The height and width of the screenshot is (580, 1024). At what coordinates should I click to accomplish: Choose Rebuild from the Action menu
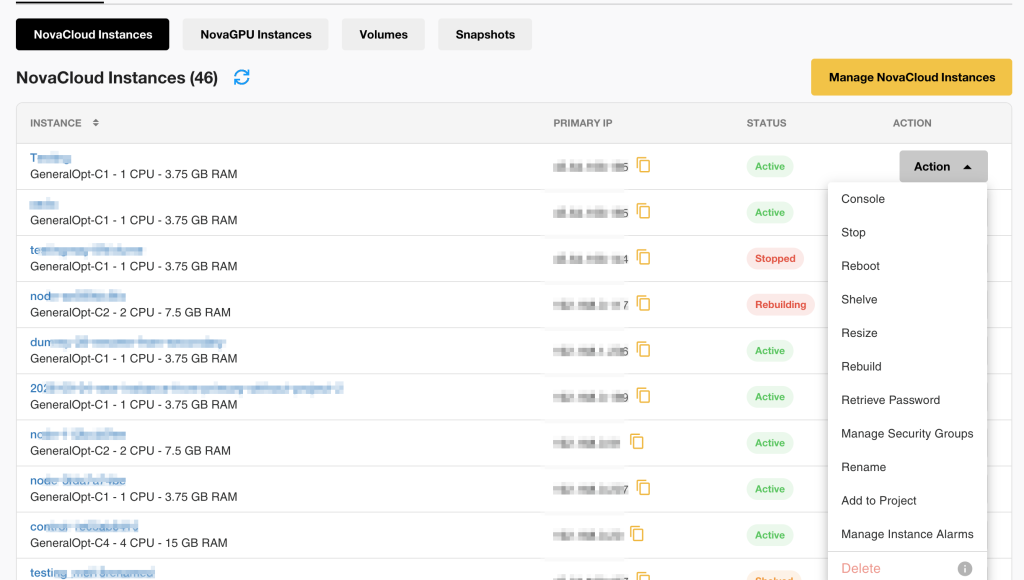pos(861,366)
